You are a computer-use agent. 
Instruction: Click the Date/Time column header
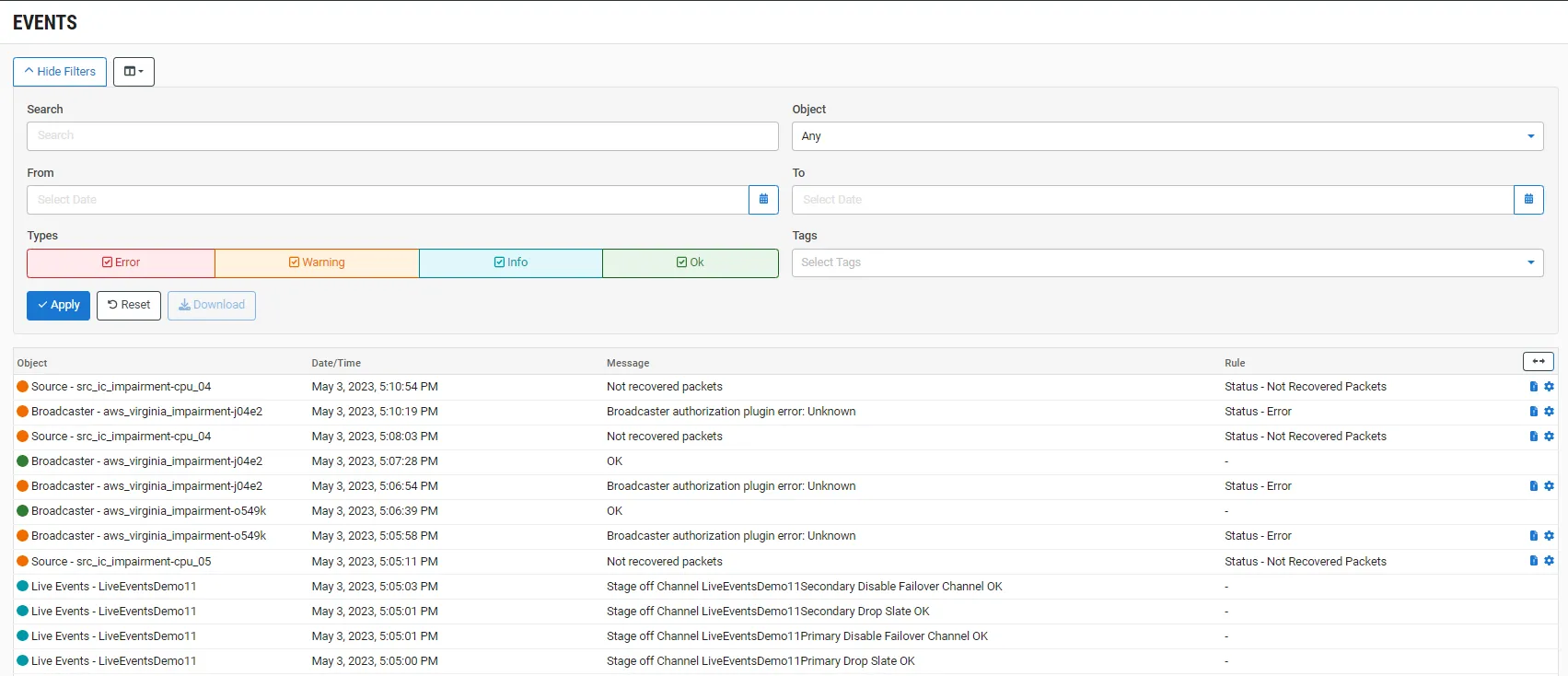point(336,363)
